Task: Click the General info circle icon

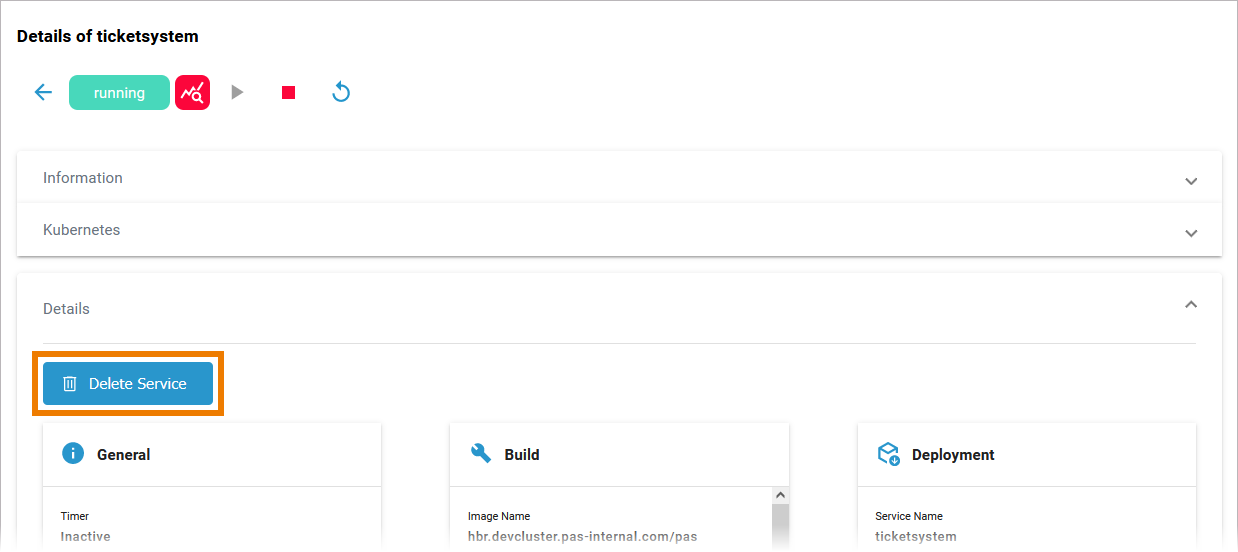Action: [x=73, y=454]
